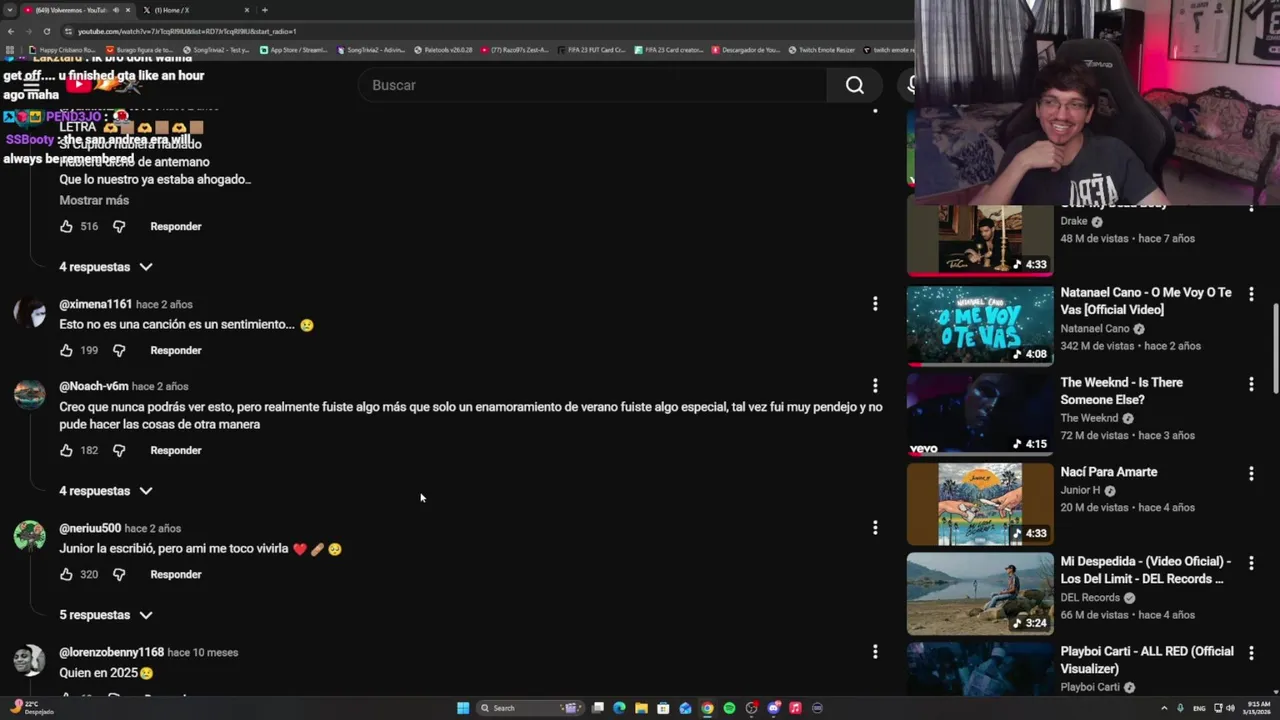Click the YouTube search magnifier button
1280x720 pixels.
(x=855, y=85)
